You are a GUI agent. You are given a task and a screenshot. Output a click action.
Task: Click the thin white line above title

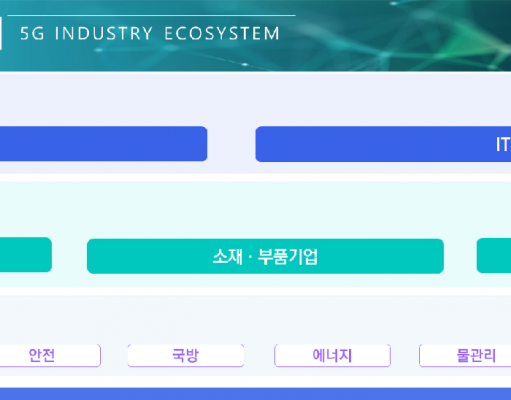(151, 15)
